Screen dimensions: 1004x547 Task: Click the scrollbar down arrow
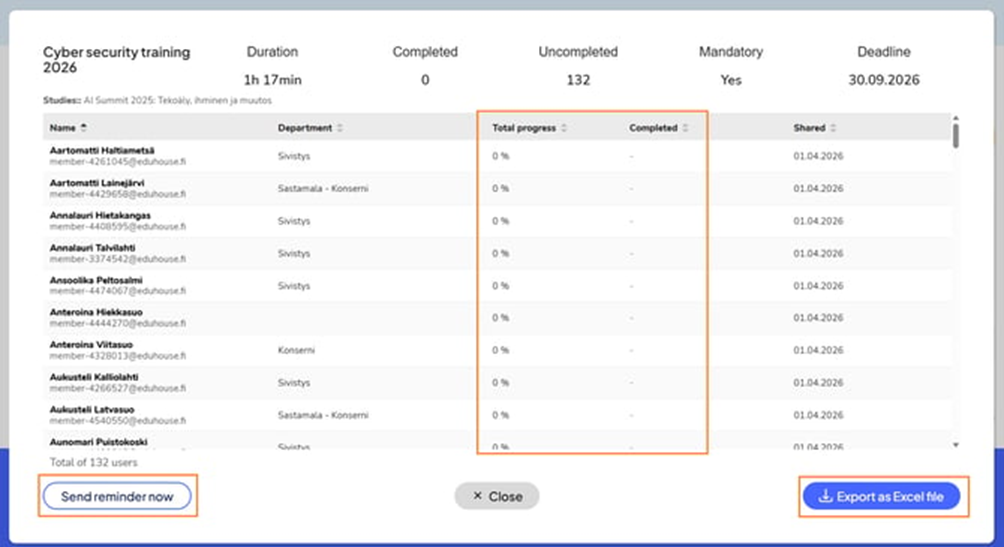(955, 444)
